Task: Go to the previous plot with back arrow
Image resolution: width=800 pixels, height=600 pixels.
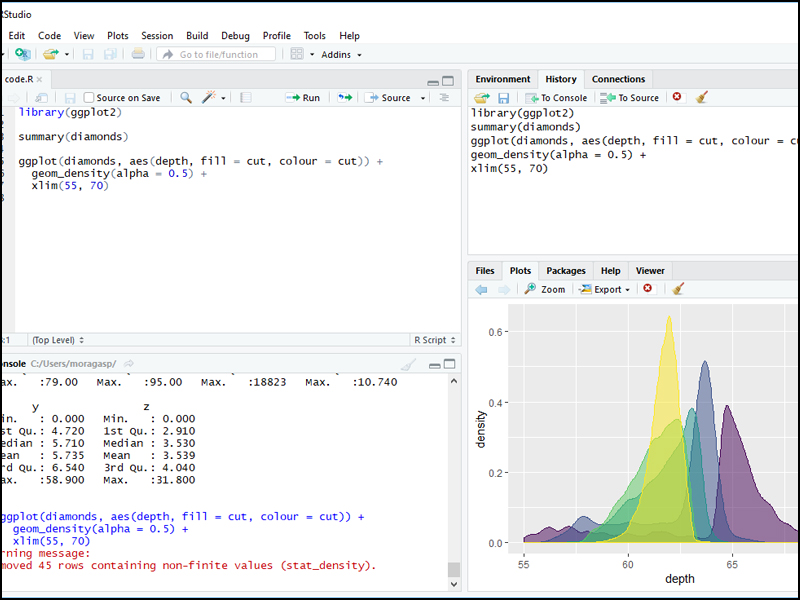Action: [x=481, y=290]
